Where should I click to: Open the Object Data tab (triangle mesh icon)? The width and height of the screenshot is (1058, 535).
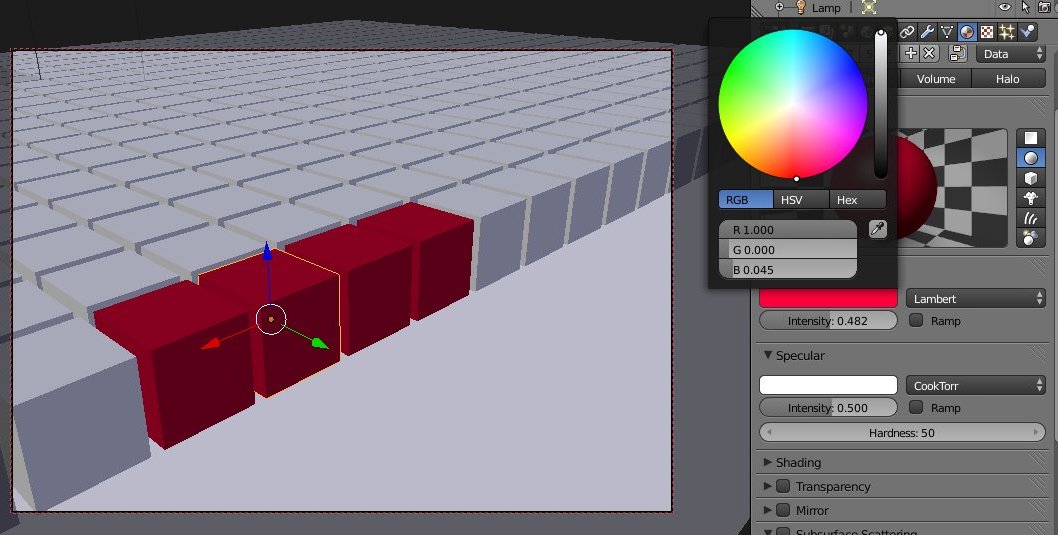[x=947, y=32]
